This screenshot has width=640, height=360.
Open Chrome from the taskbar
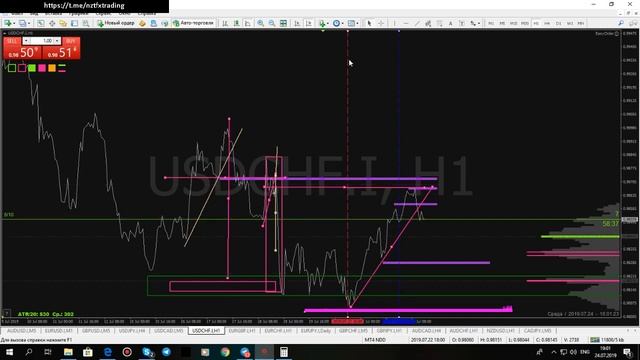[x=225, y=352]
